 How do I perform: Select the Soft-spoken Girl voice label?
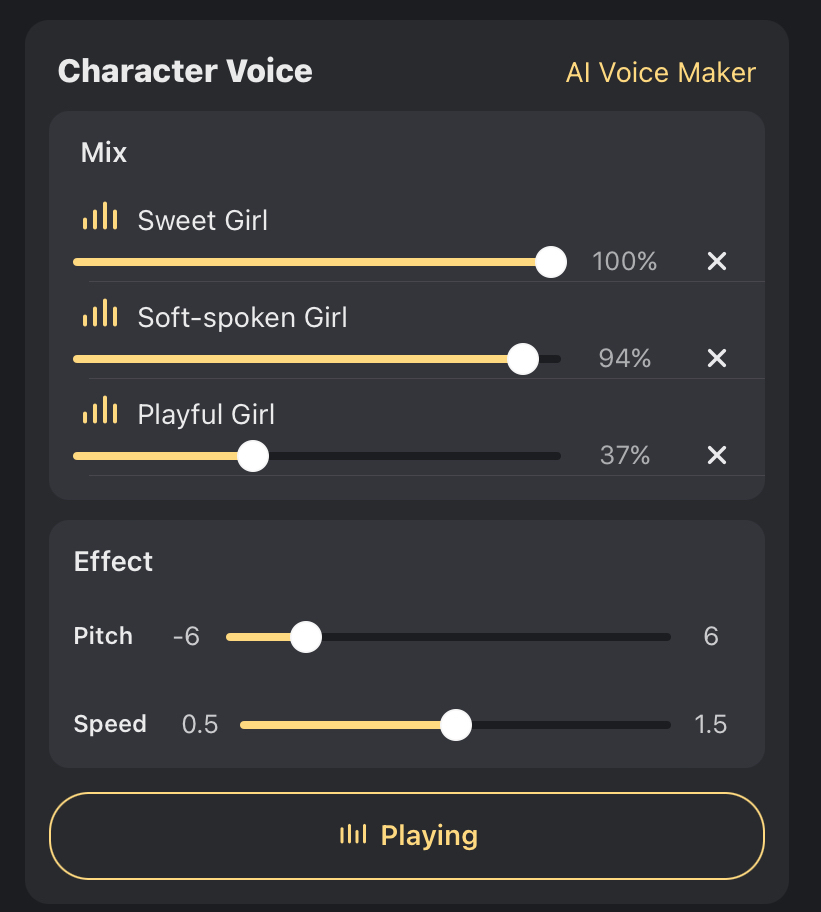click(x=242, y=318)
